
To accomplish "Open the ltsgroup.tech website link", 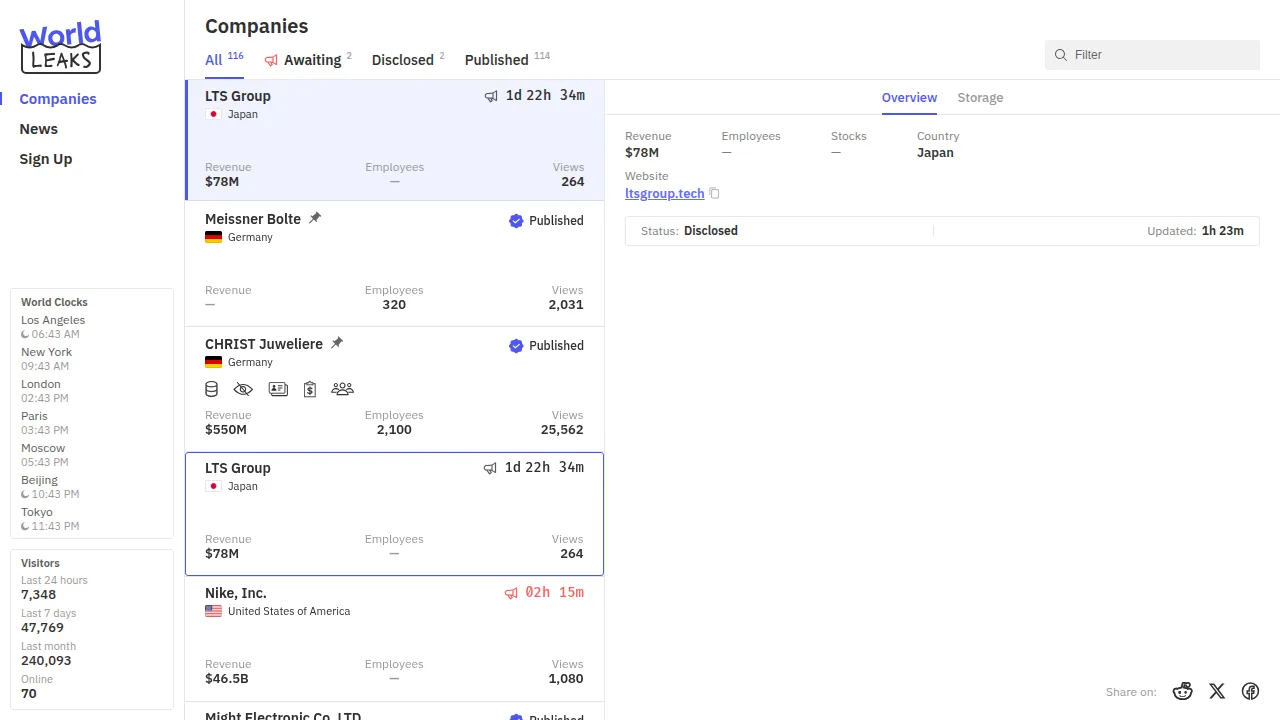I will click(x=664, y=194).
